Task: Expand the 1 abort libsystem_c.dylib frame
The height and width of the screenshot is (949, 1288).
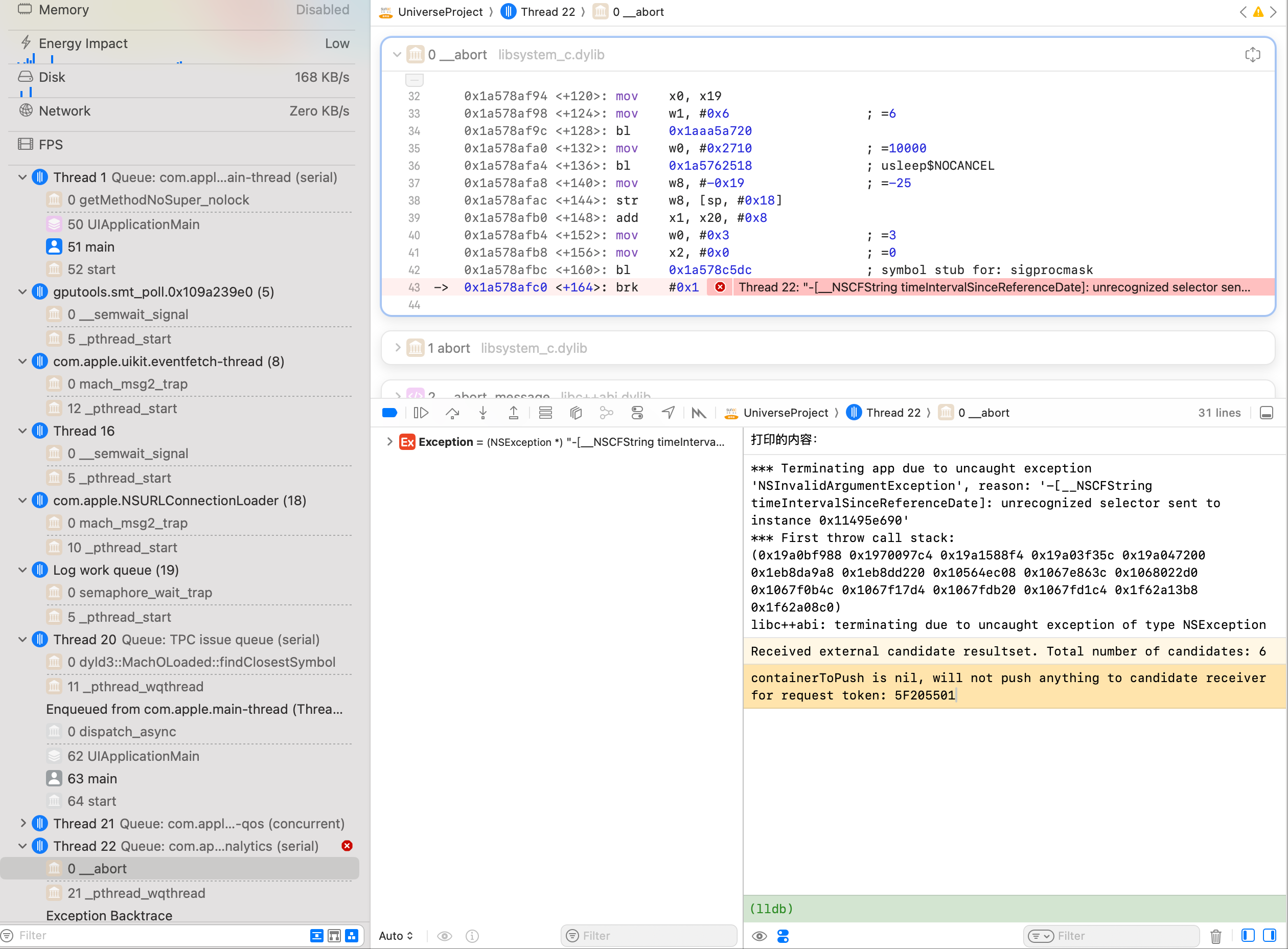Action: (397, 348)
